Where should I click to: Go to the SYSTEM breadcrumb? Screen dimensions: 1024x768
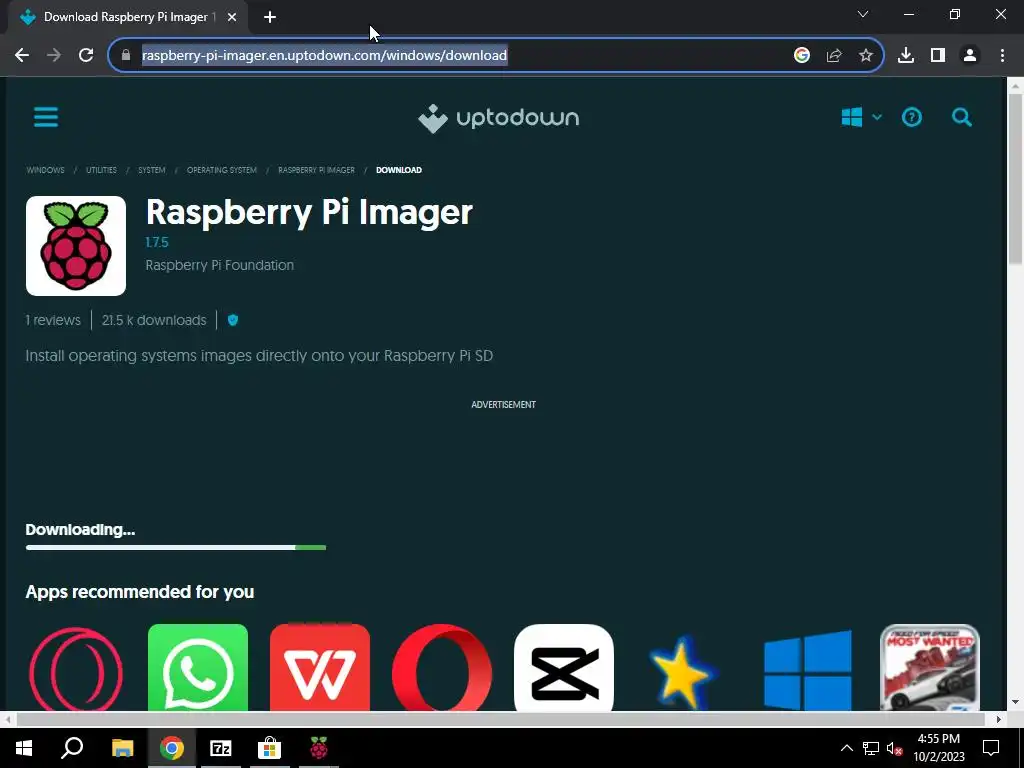click(x=152, y=170)
